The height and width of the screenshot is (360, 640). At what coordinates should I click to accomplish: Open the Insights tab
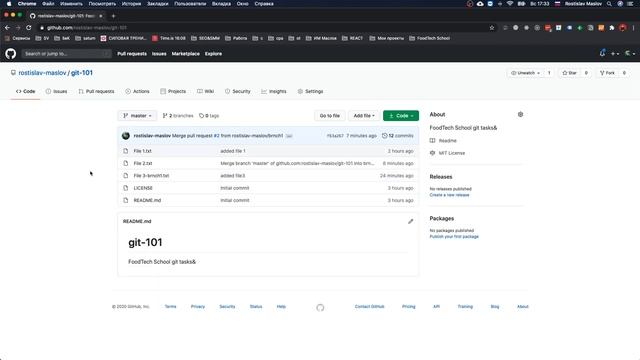274,91
